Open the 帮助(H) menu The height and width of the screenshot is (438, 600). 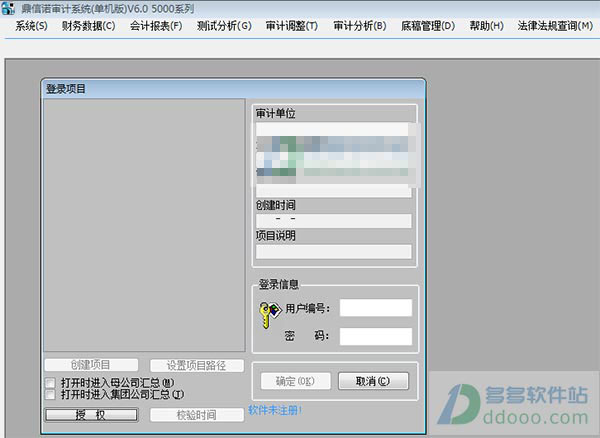point(486,26)
